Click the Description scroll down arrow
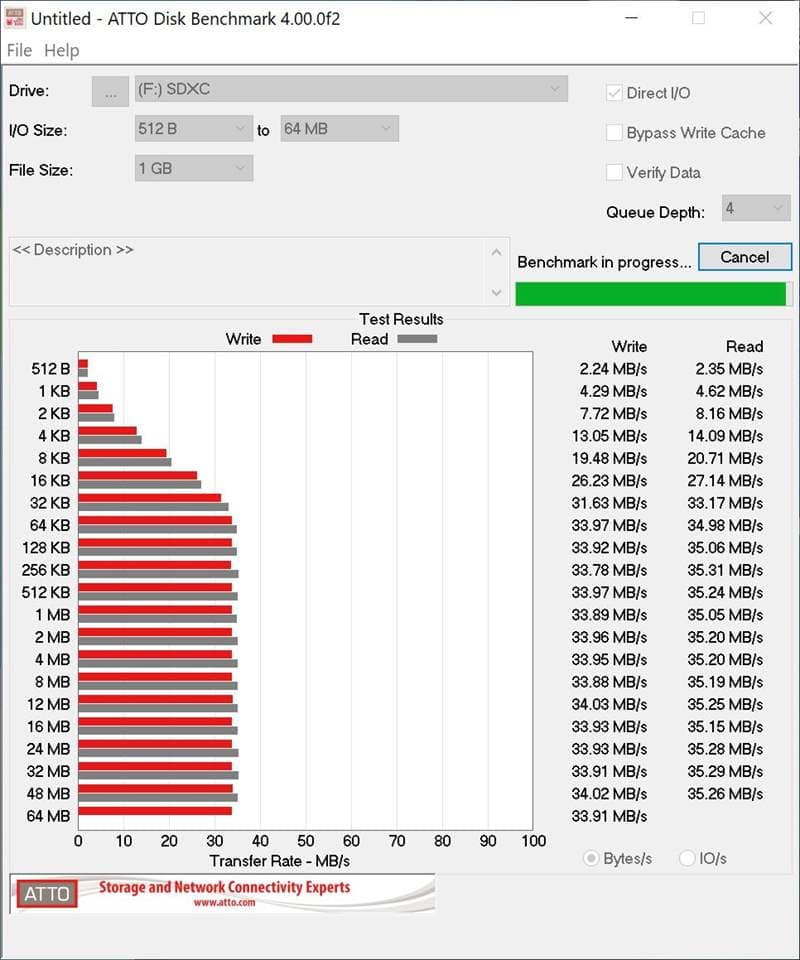 click(x=496, y=293)
